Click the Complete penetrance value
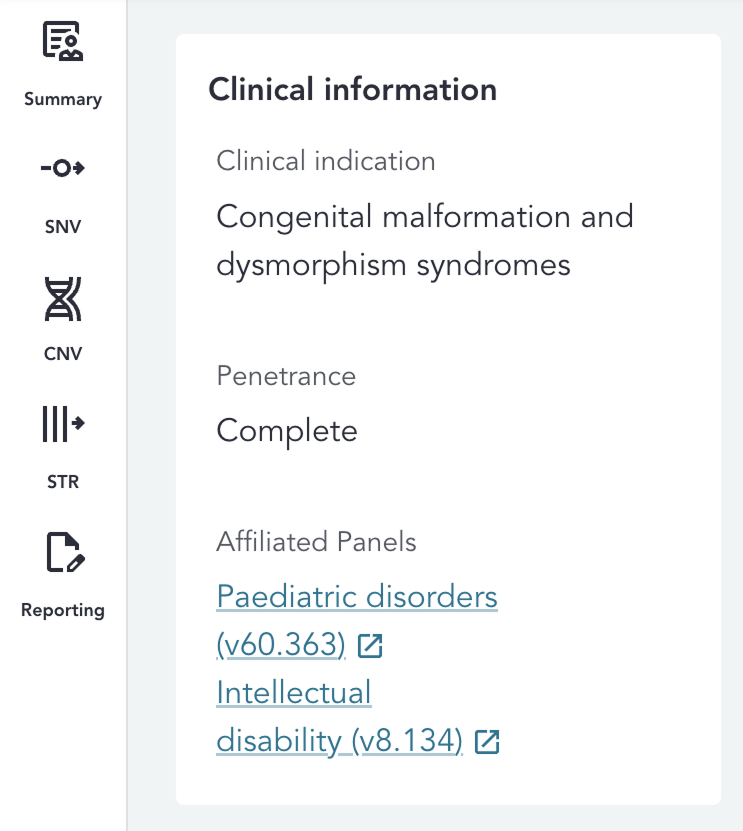 (x=286, y=430)
